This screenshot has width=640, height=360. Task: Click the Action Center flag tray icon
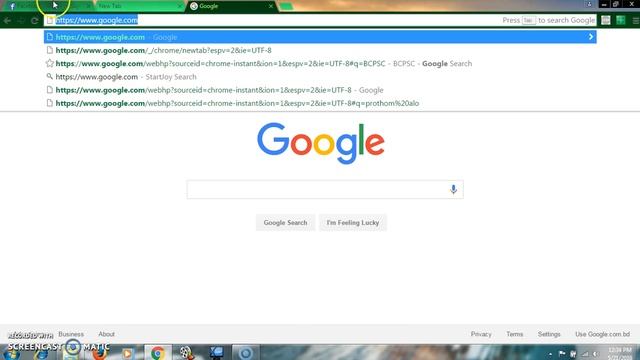tap(562, 354)
